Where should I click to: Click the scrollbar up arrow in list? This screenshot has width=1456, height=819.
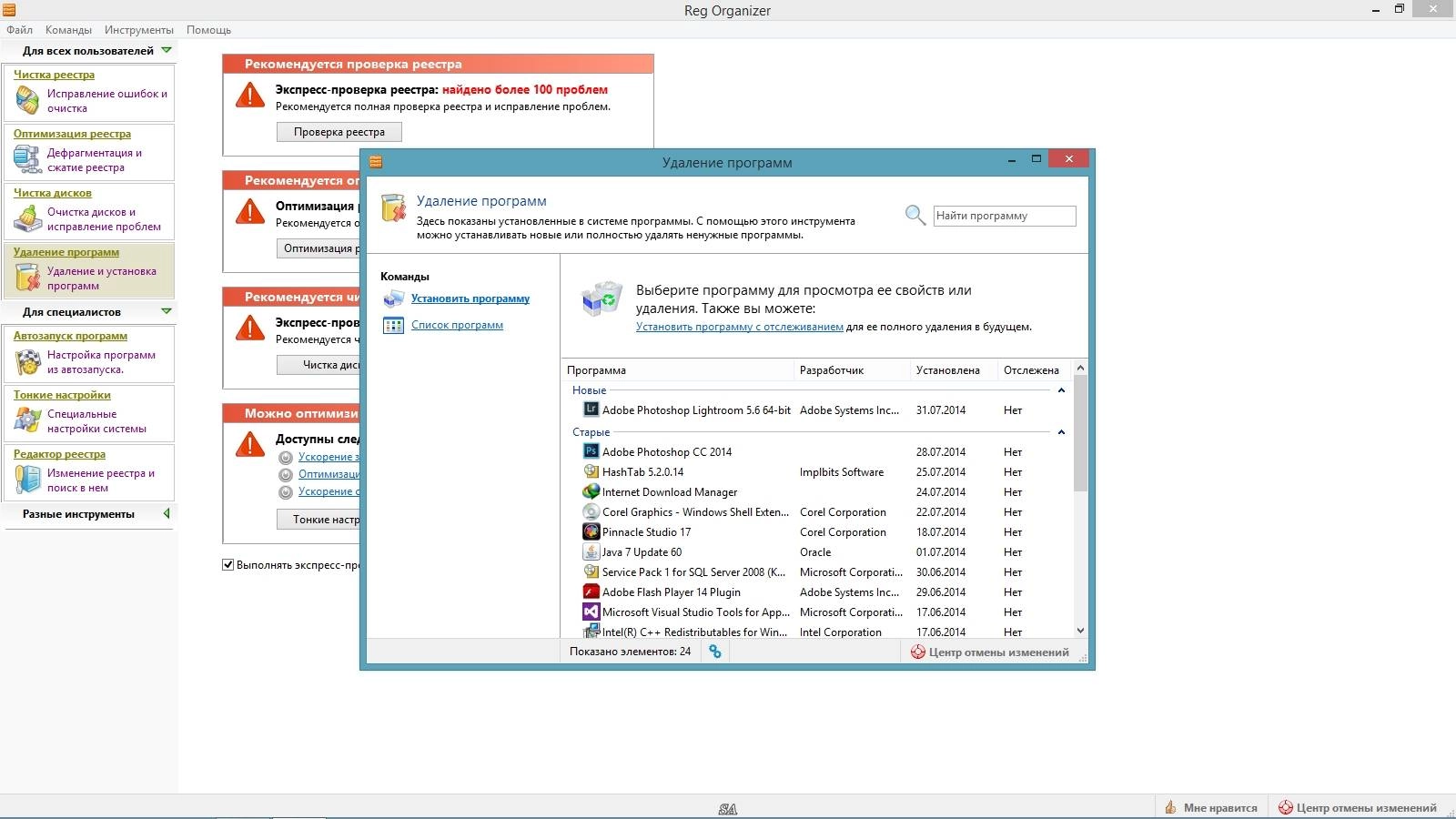click(1080, 368)
